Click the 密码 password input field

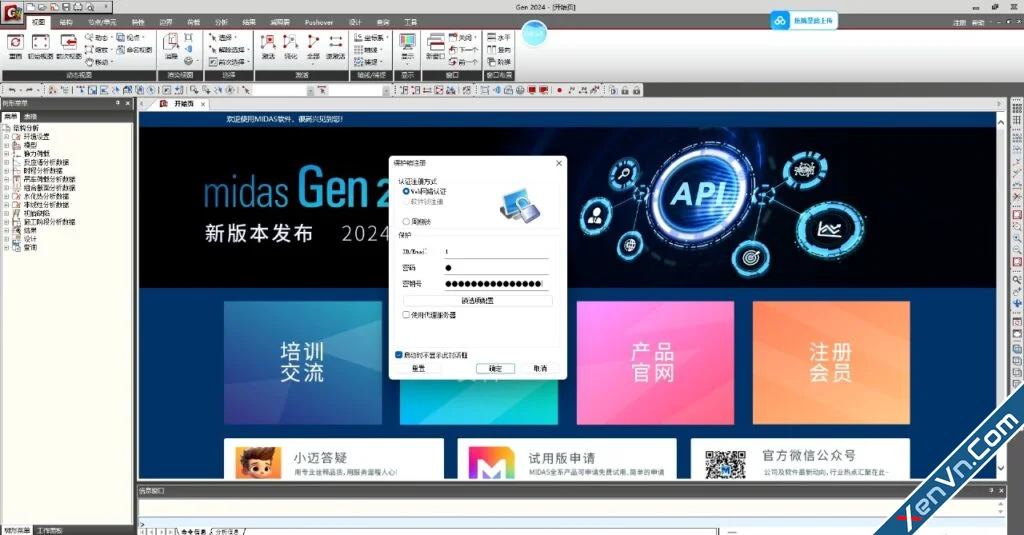click(x=496, y=268)
